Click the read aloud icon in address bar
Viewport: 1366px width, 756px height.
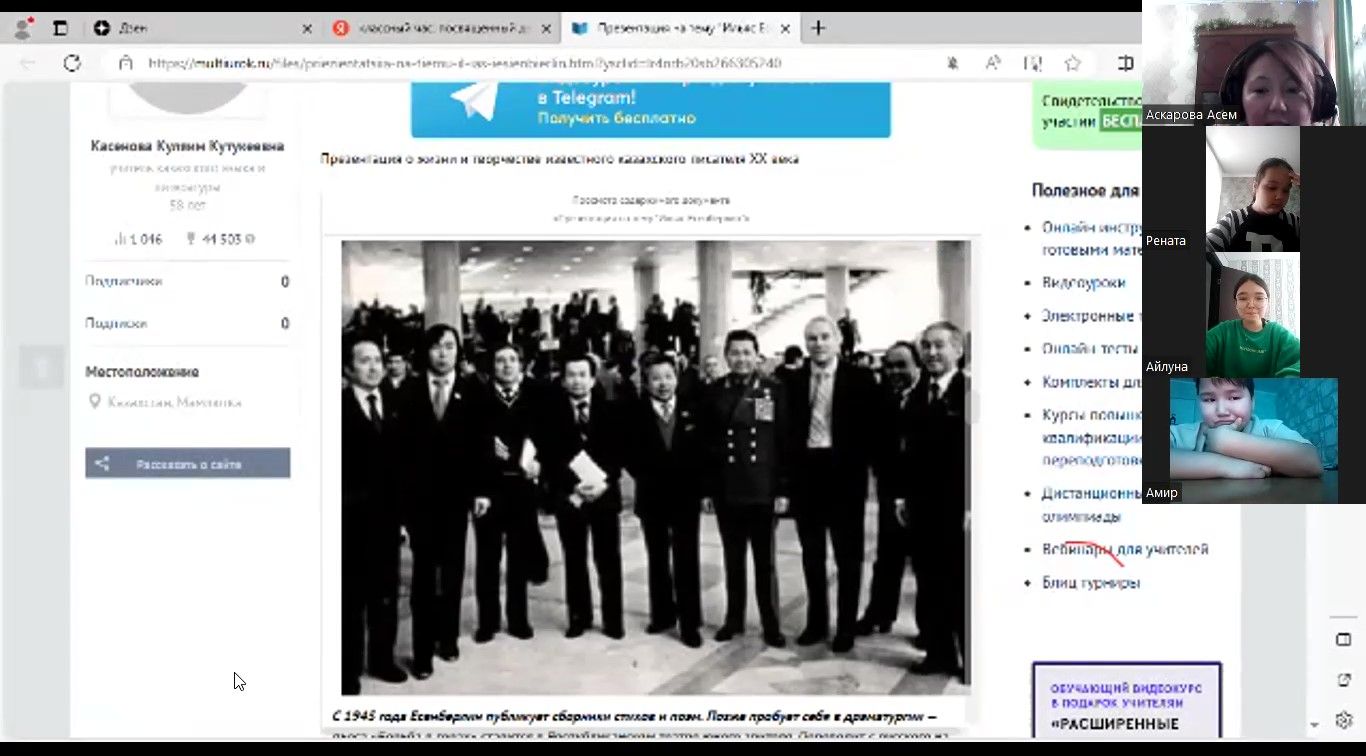coord(993,63)
